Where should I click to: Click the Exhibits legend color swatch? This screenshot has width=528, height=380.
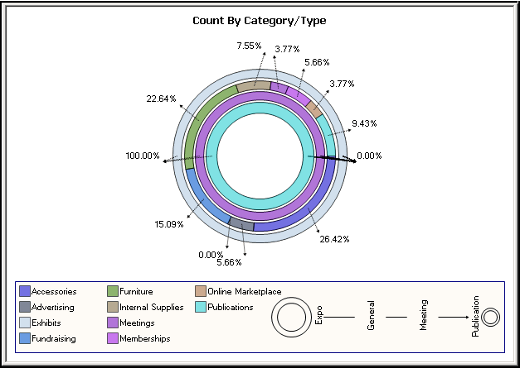coord(25,323)
